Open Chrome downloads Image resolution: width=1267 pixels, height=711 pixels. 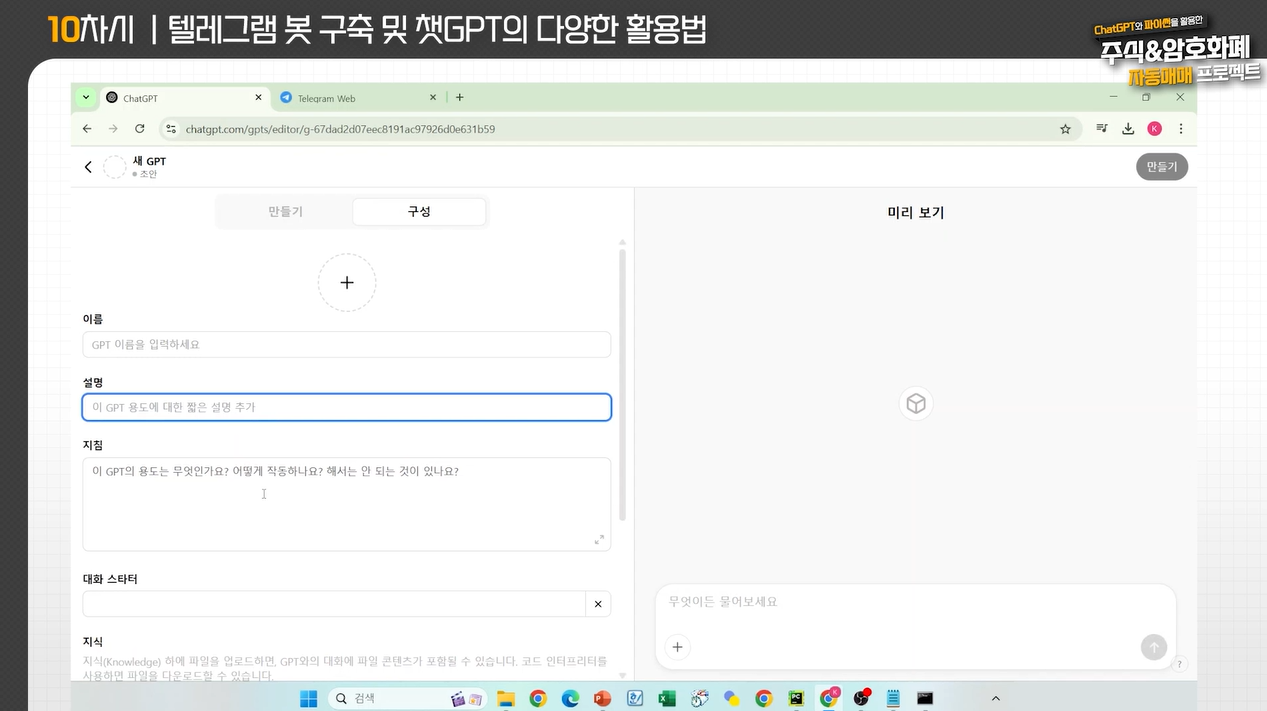[1128, 129]
